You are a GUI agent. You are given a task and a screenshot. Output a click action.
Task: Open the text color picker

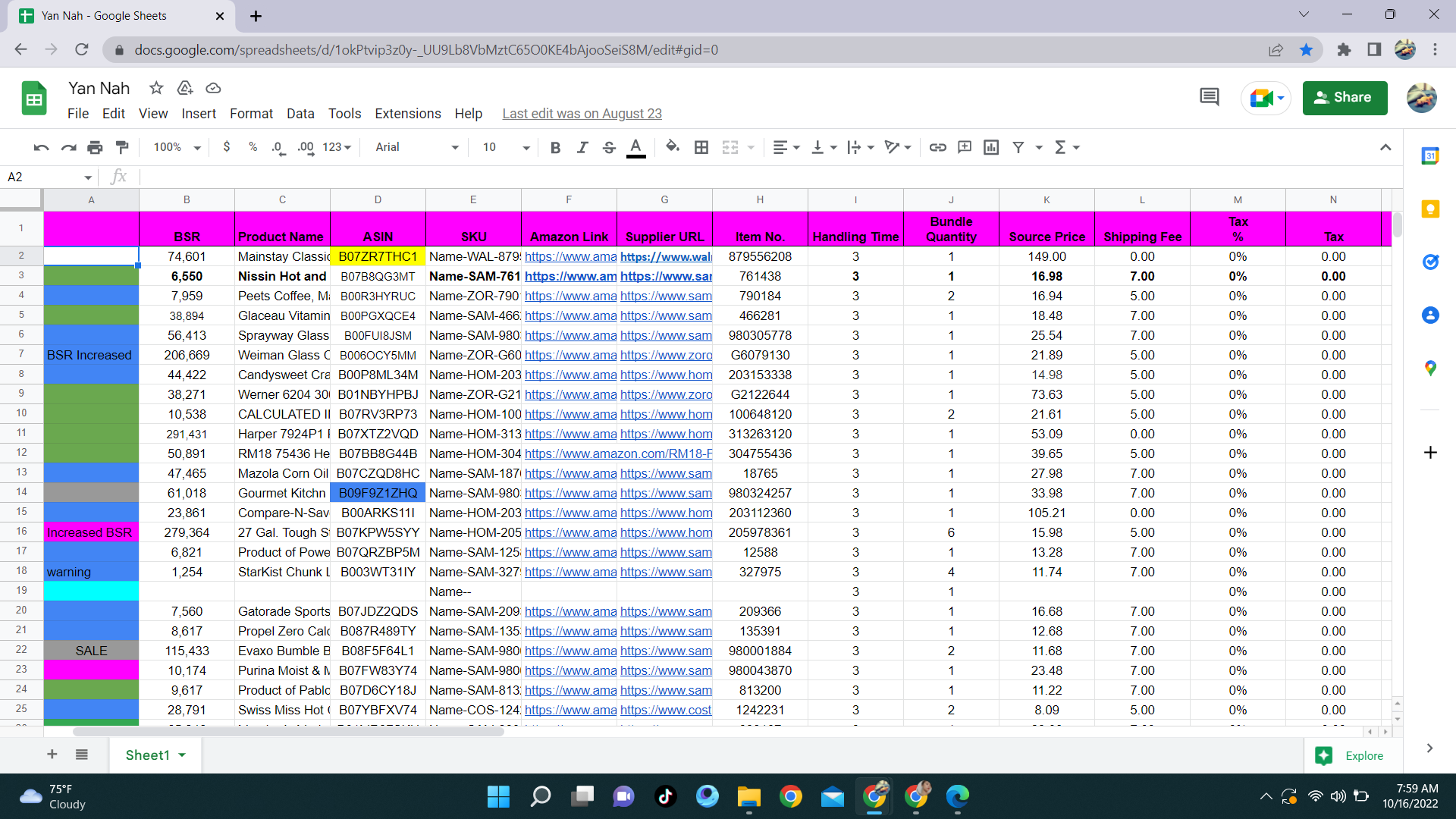click(636, 147)
